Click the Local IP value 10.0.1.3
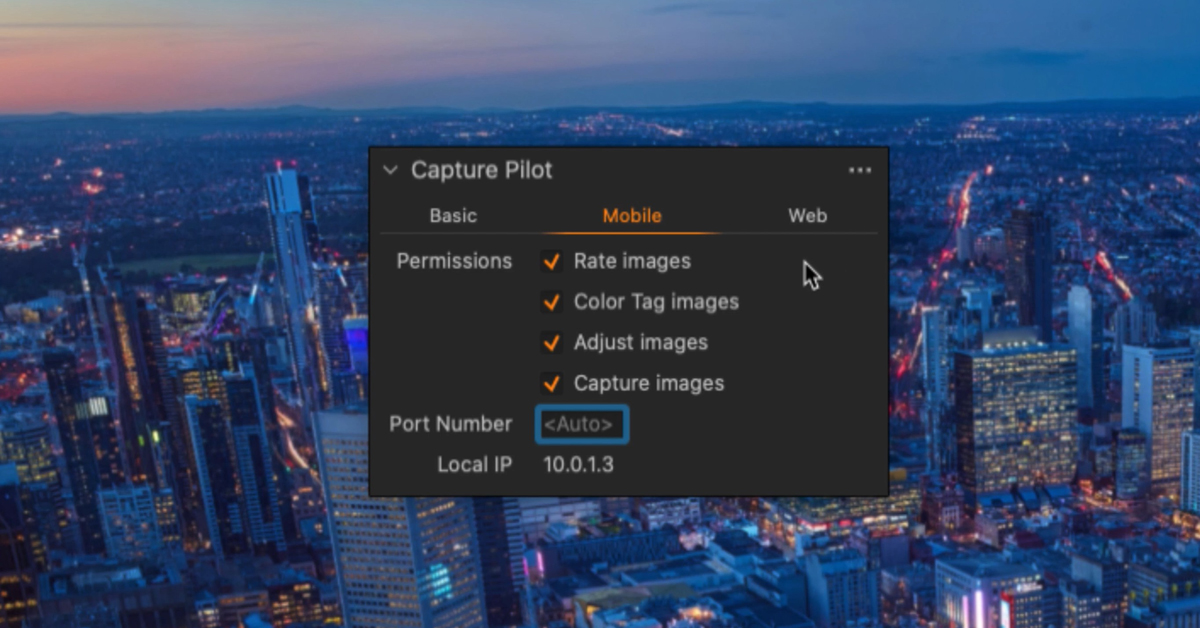The width and height of the screenshot is (1200, 628). tap(579, 465)
